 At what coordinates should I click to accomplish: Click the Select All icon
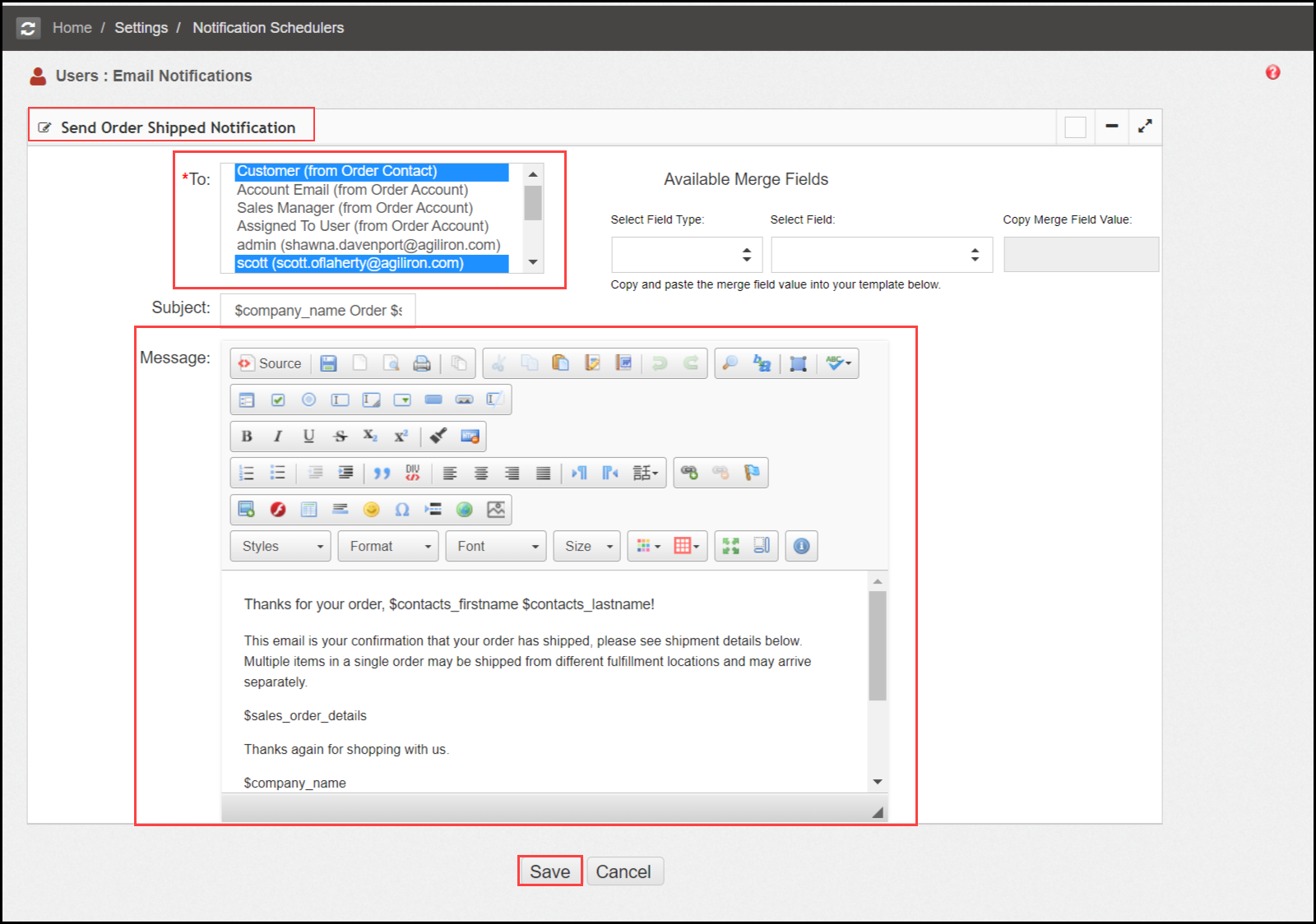[x=798, y=363]
